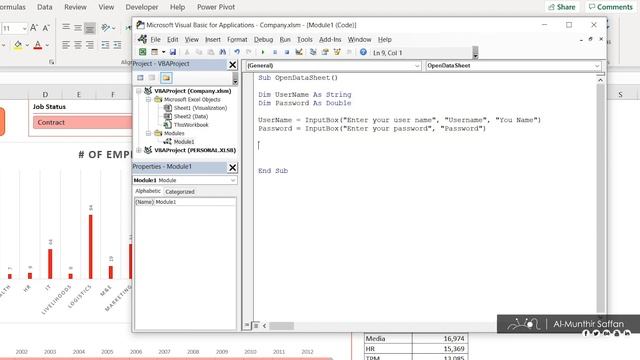Open the Data ribbon tab in Excel
640x360 pixels.
tap(44, 7)
